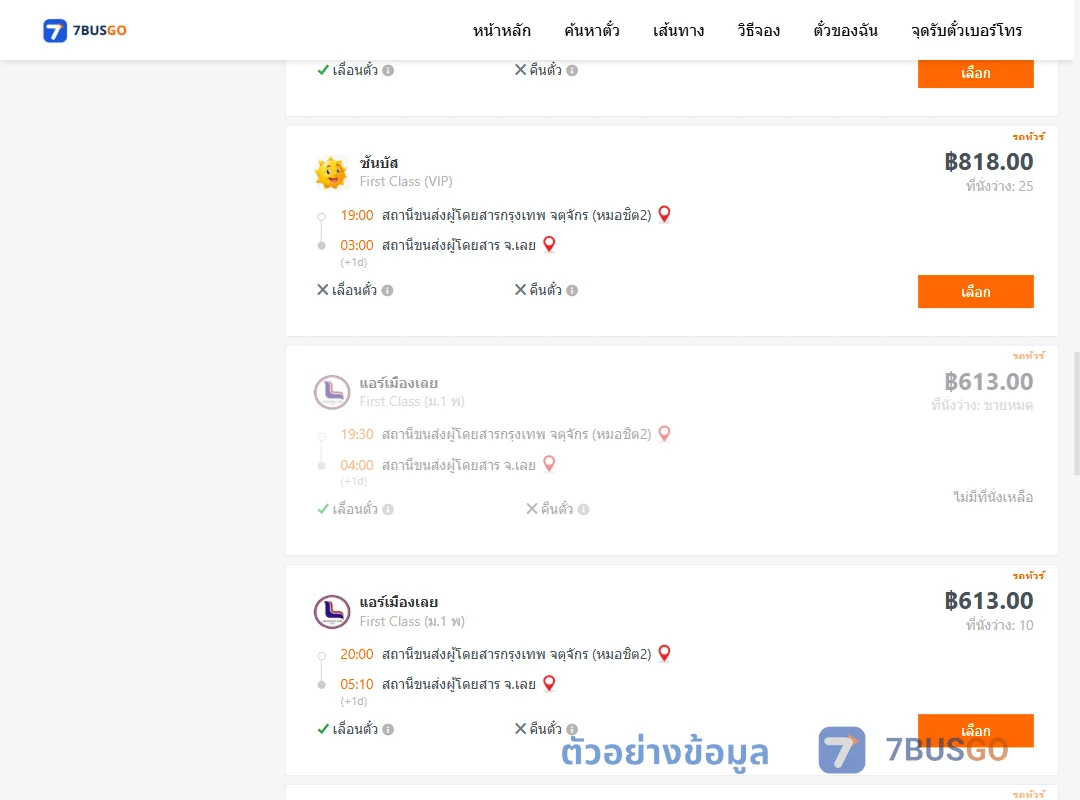The image size is (1080, 800).
Task: Click ที่นั่งว่าง: ขายหมด sold-out label
Action: tap(982, 405)
